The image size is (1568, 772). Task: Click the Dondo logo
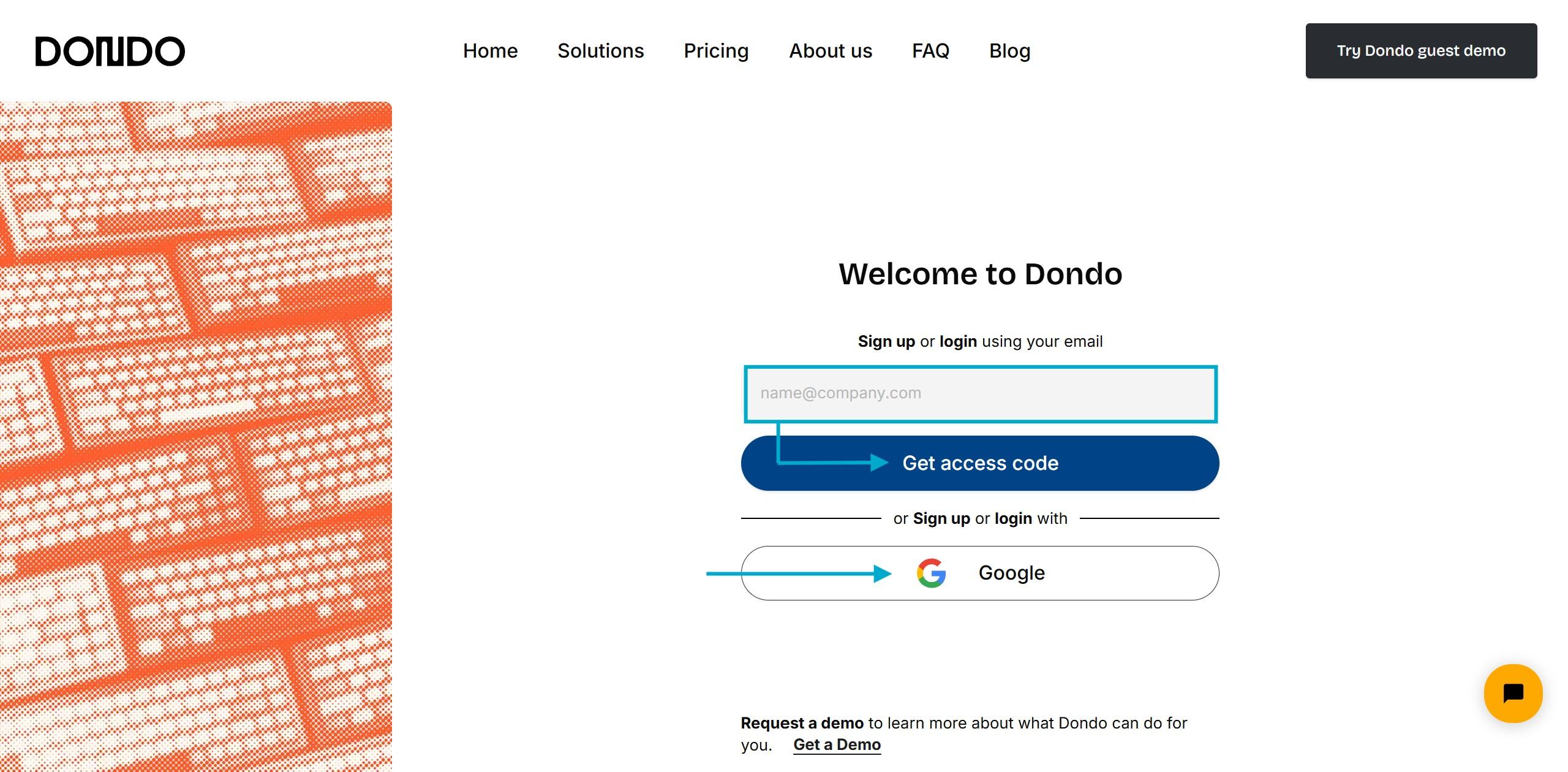110,51
